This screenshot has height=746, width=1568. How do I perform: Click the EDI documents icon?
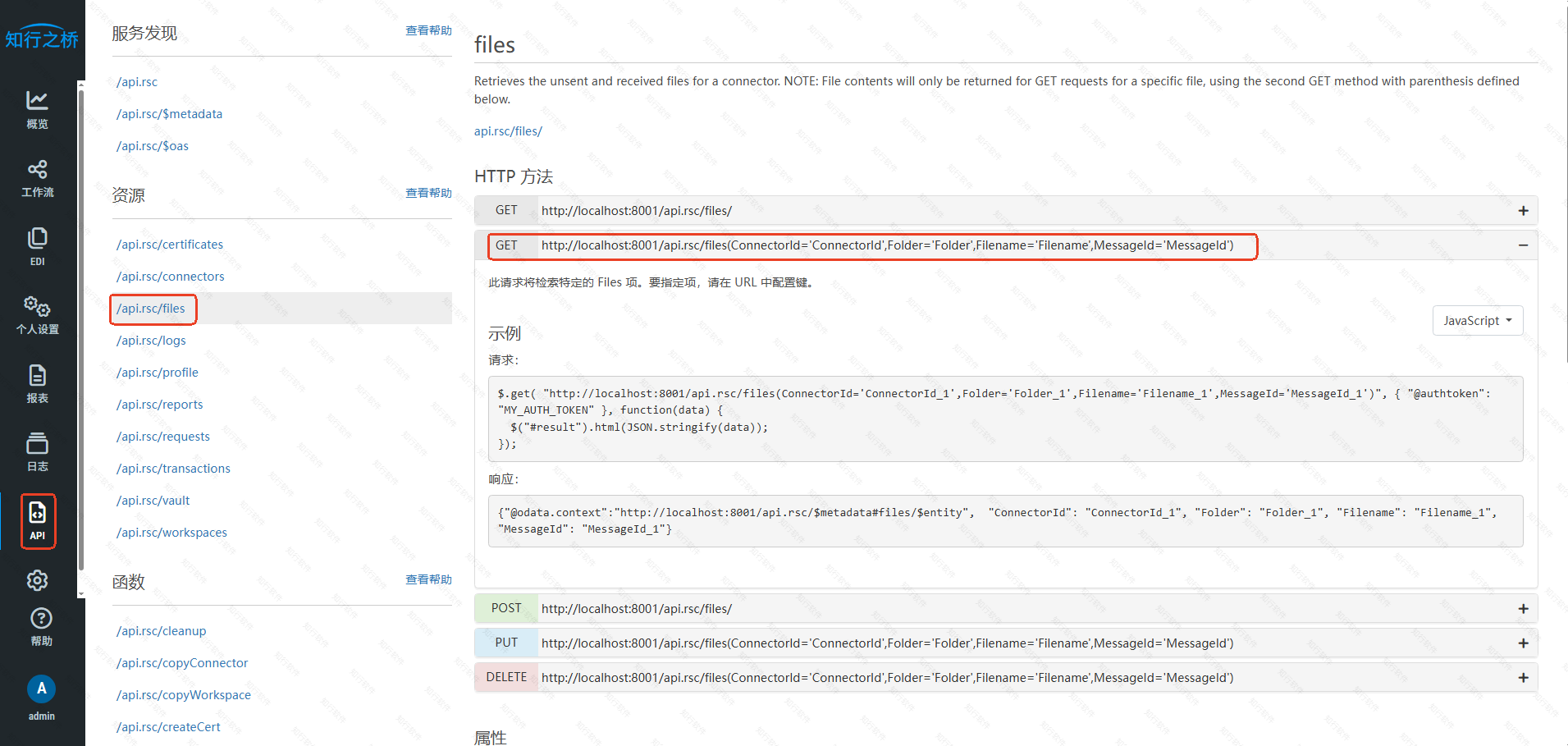37,246
